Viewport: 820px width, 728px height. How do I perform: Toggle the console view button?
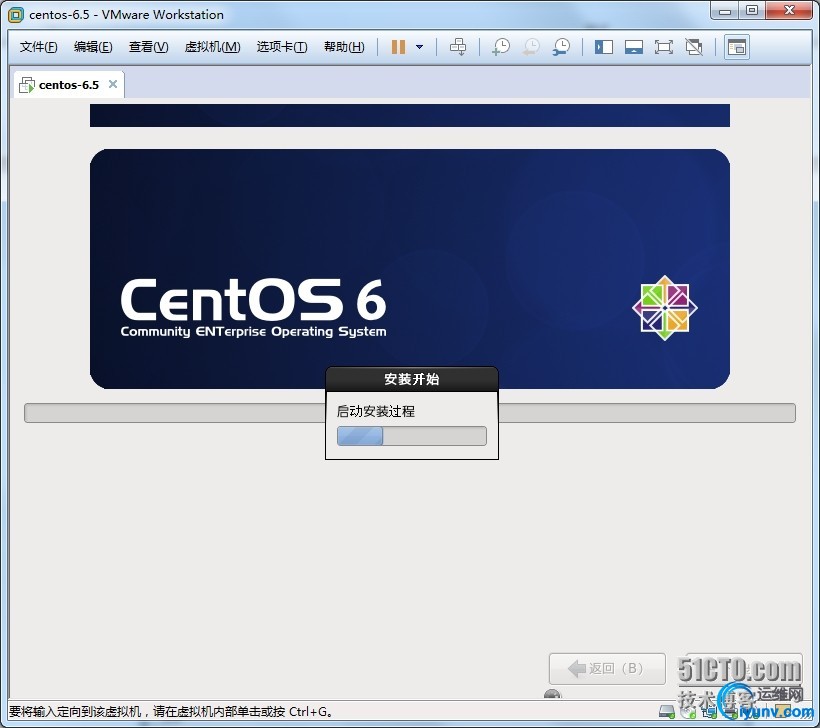tap(737, 47)
